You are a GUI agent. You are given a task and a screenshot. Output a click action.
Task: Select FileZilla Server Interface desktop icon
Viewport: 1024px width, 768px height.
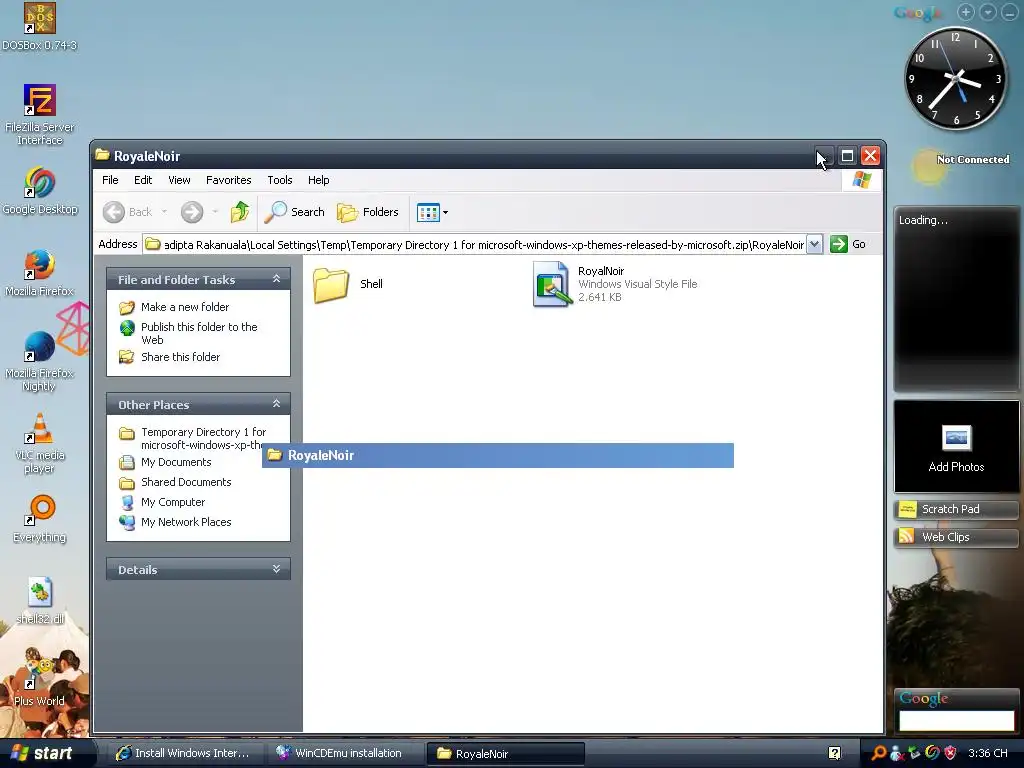(39, 114)
